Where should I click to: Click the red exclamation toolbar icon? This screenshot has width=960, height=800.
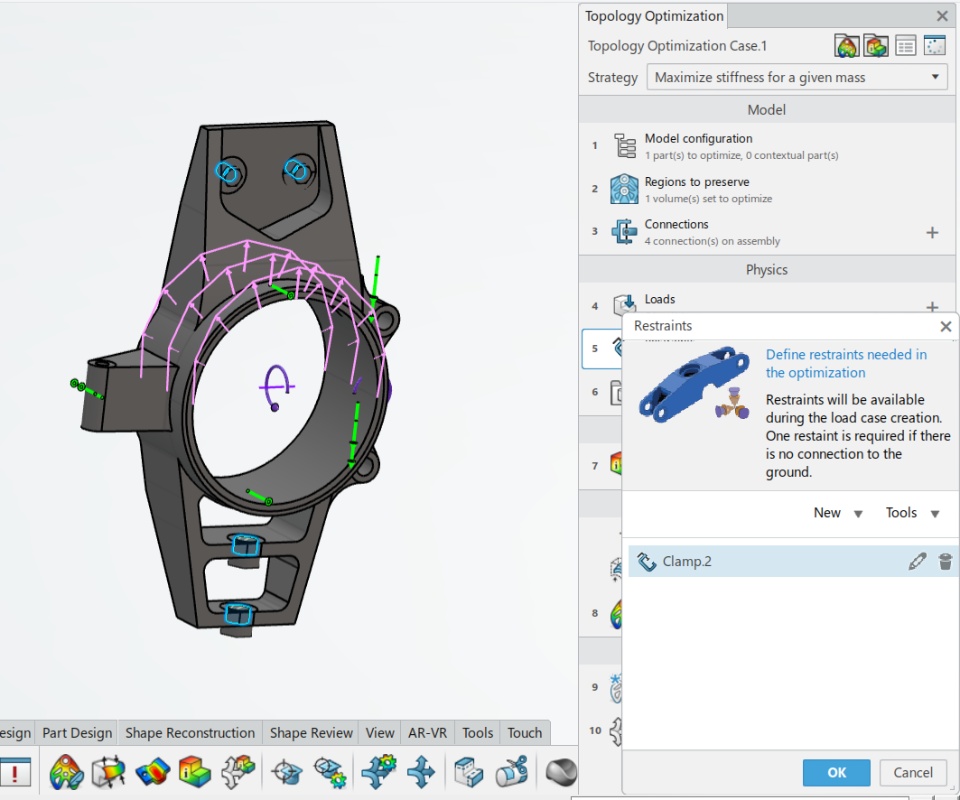point(15,772)
